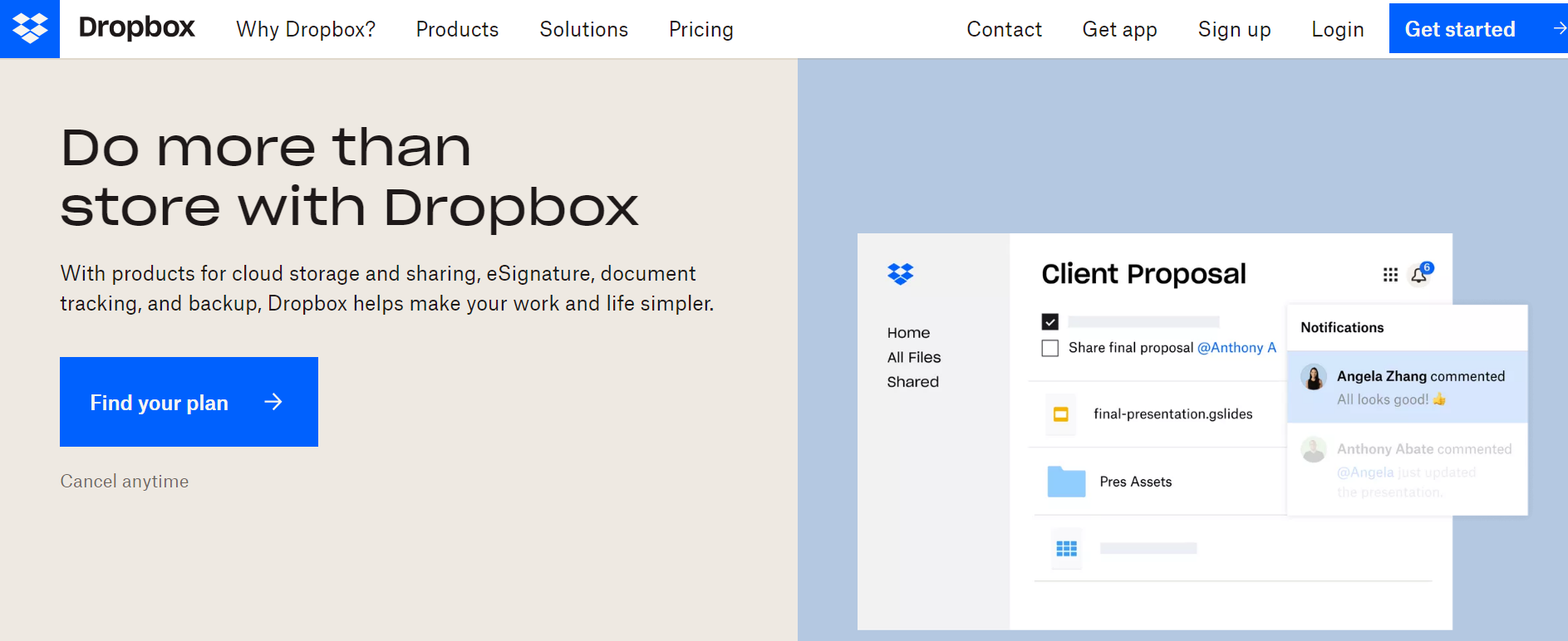This screenshot has height=641, width=1568.
Task: Click the arrow in Find your plan button
Action: click(x=273, y=402)
